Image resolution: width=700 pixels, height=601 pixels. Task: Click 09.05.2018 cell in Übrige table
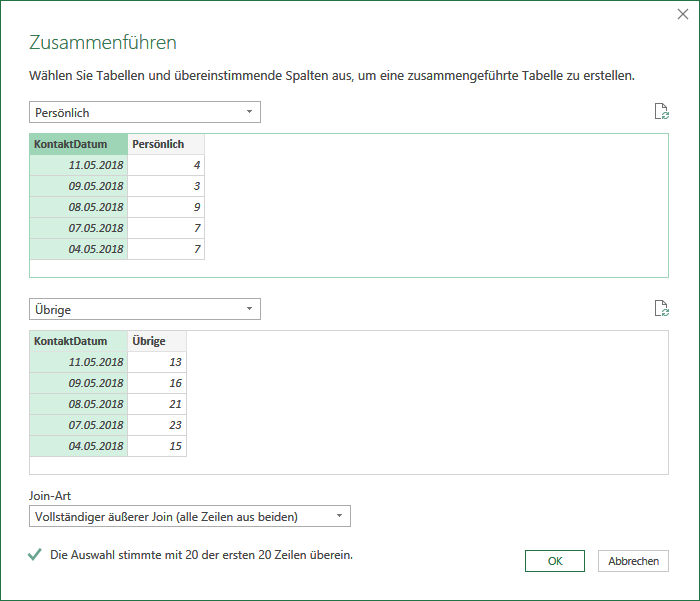(79, 383)
